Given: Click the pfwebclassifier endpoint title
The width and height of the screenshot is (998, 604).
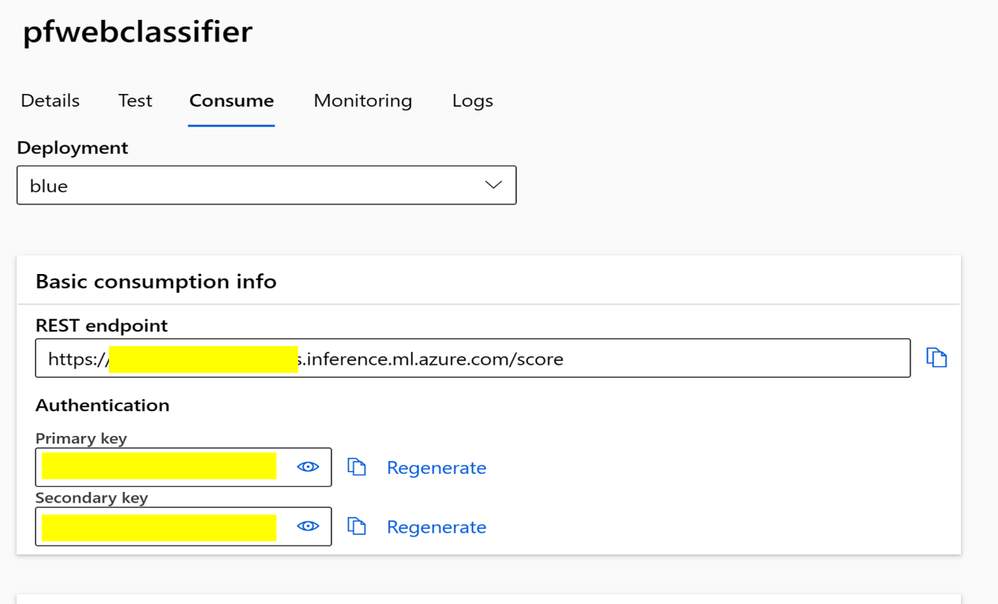Looking at the screenshot, I should 137,32.
